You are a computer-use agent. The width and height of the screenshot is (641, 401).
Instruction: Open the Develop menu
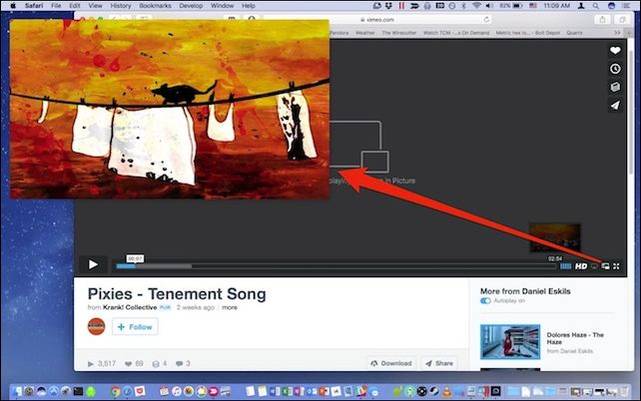point(191,6)
